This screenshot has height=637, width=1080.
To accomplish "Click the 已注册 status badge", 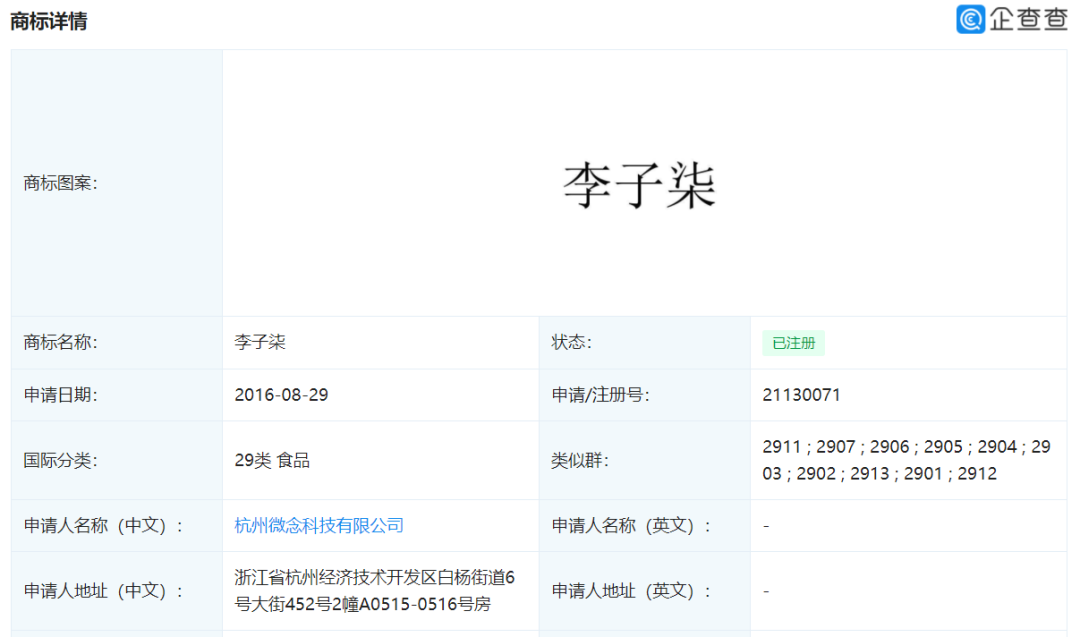I will [x=795, y=342].
